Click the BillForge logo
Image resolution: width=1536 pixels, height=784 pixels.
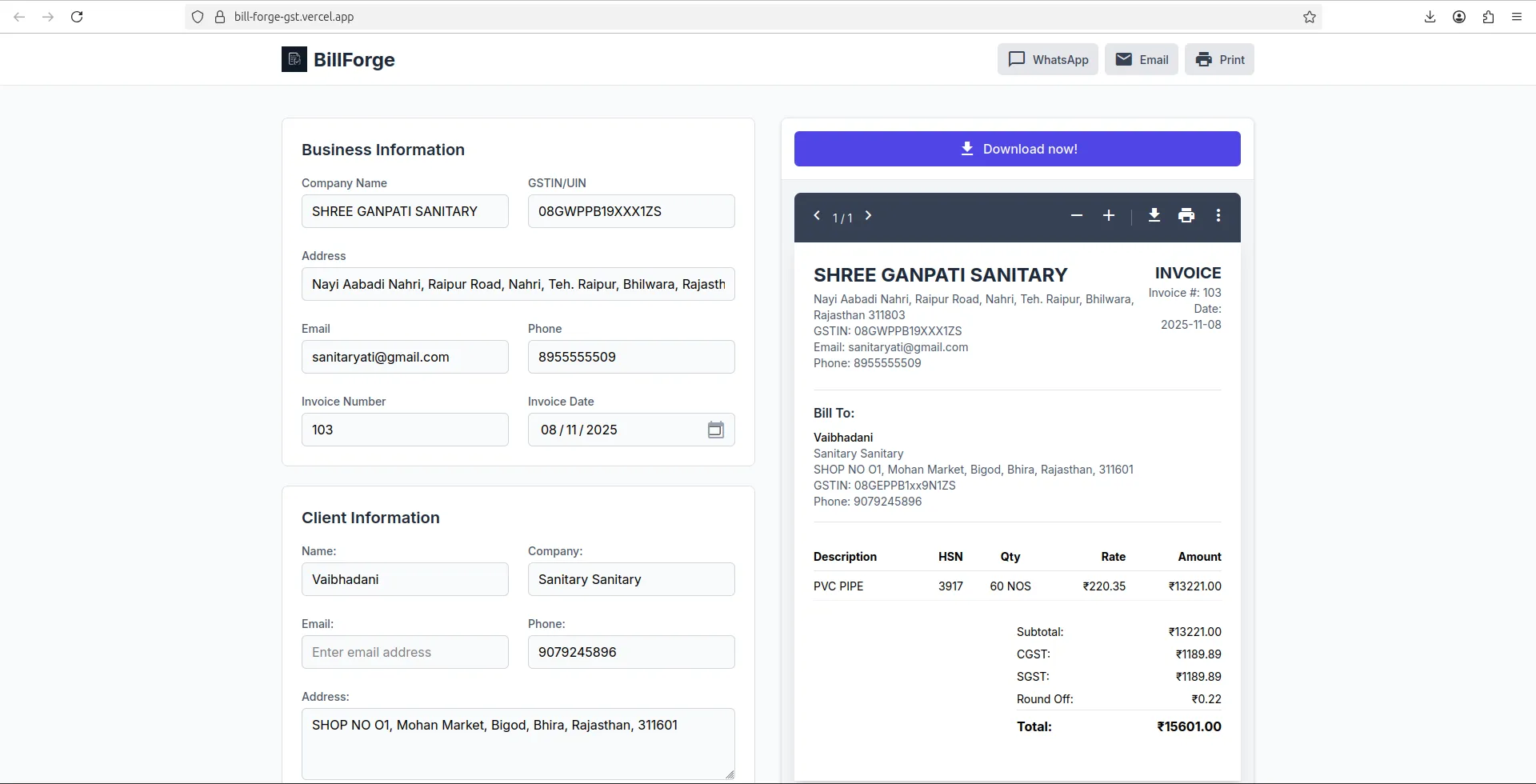coord(294,58)
